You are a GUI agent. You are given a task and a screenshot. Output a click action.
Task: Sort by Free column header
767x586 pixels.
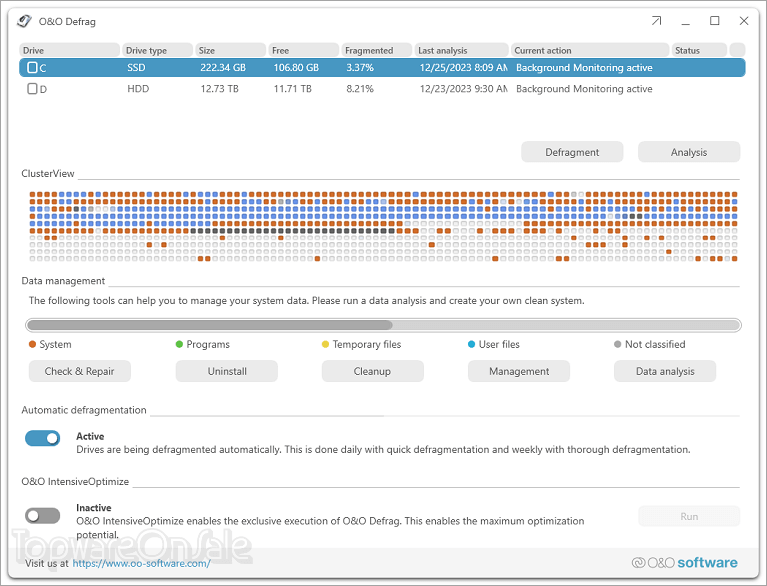[x=304, y=50]
